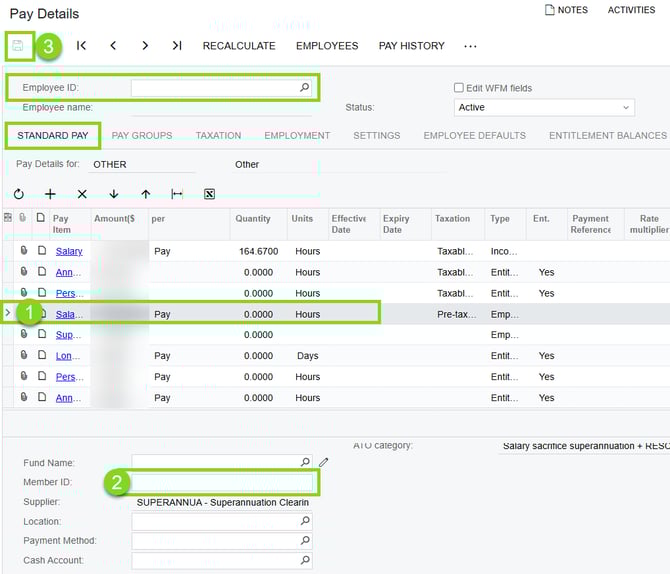This screenshot has width=670, height=574.
Task: Click the grid refresh icon
Action: (19, 194)
